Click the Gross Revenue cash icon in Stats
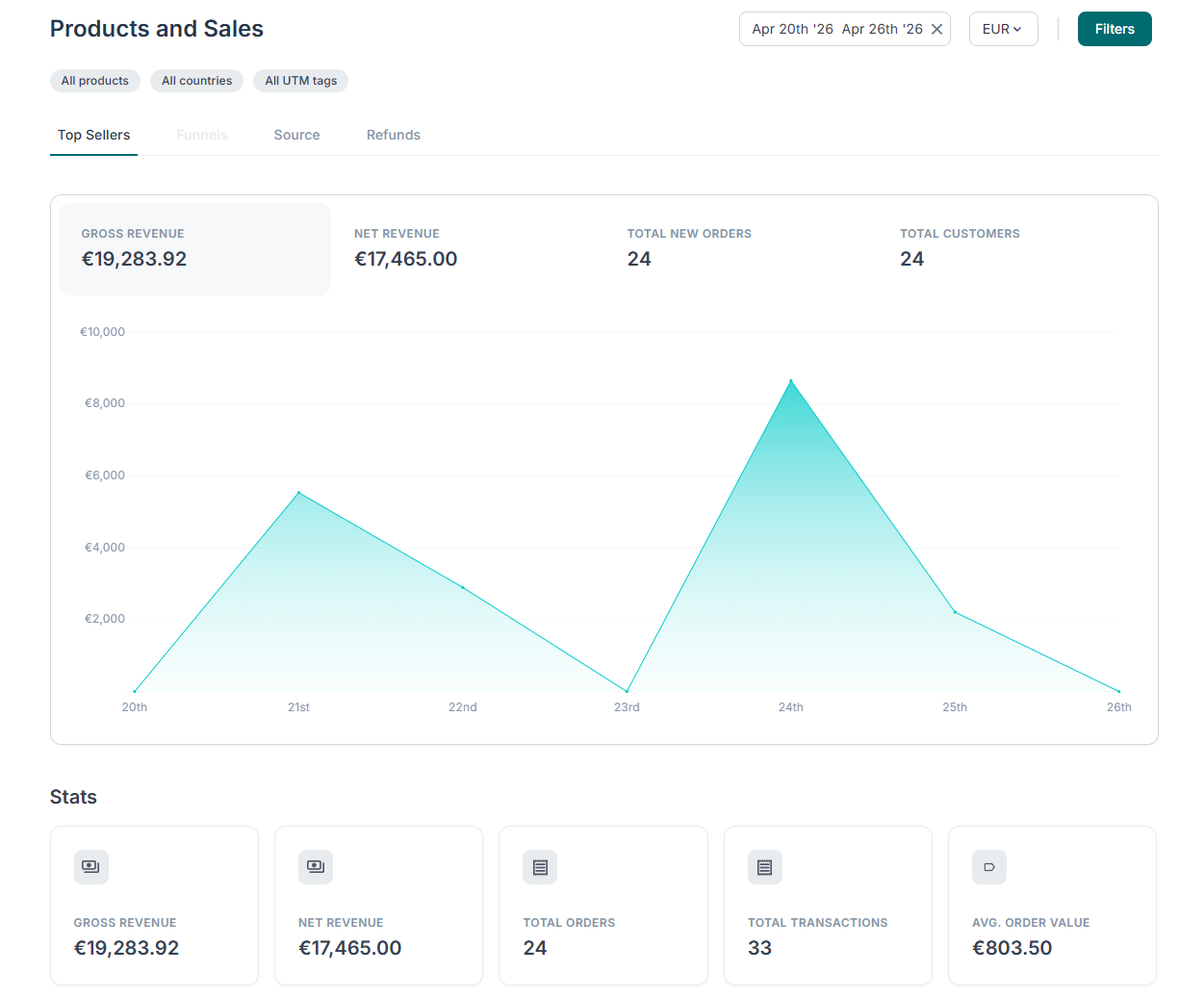 pyautogui.click(x=91, y=867)
